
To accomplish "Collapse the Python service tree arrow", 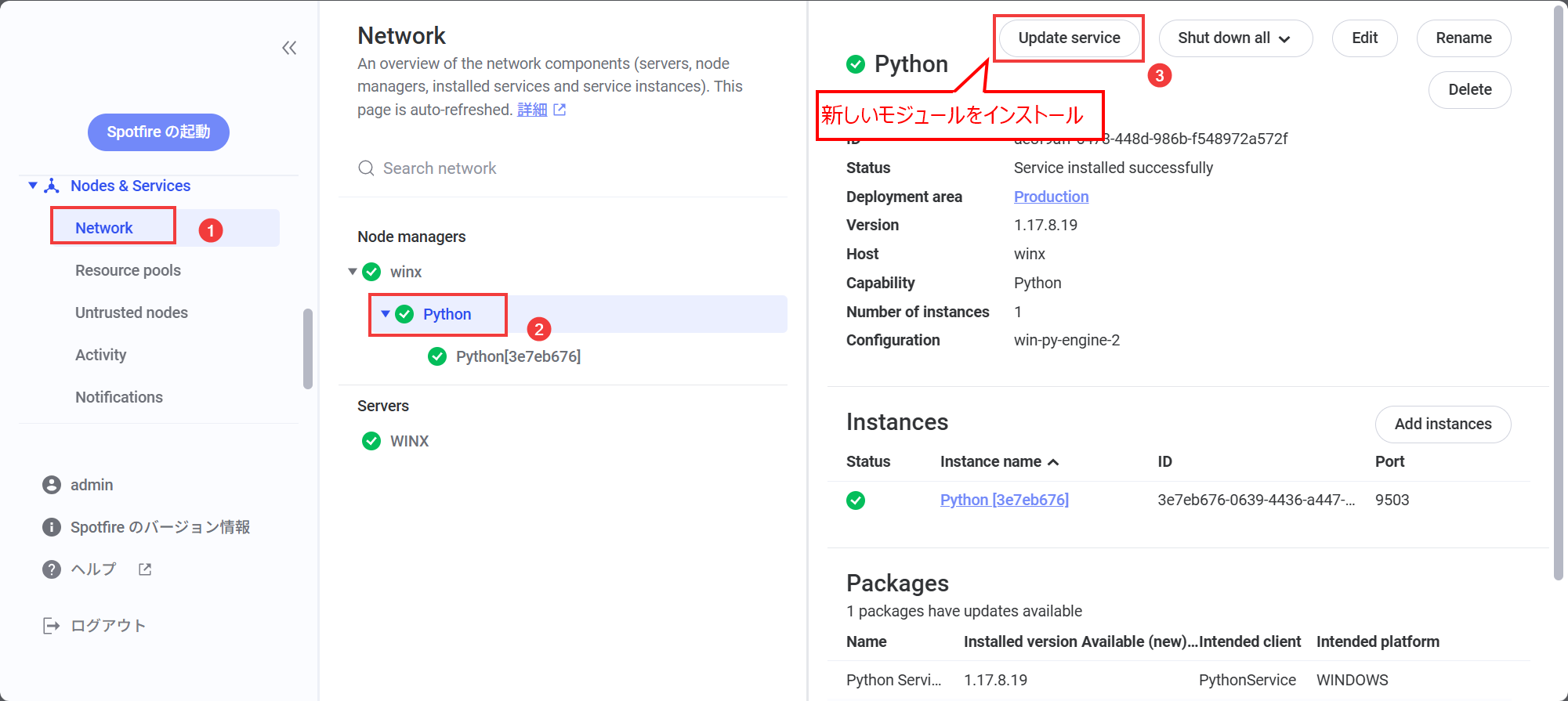I will point(386,314).
